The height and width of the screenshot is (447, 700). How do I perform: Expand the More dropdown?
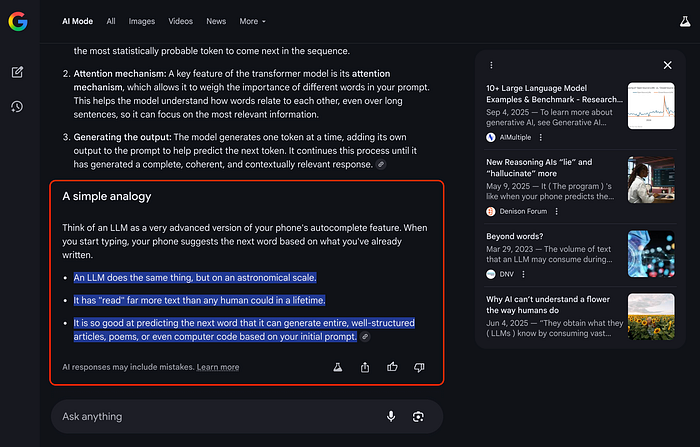click(x=252, y=21)
